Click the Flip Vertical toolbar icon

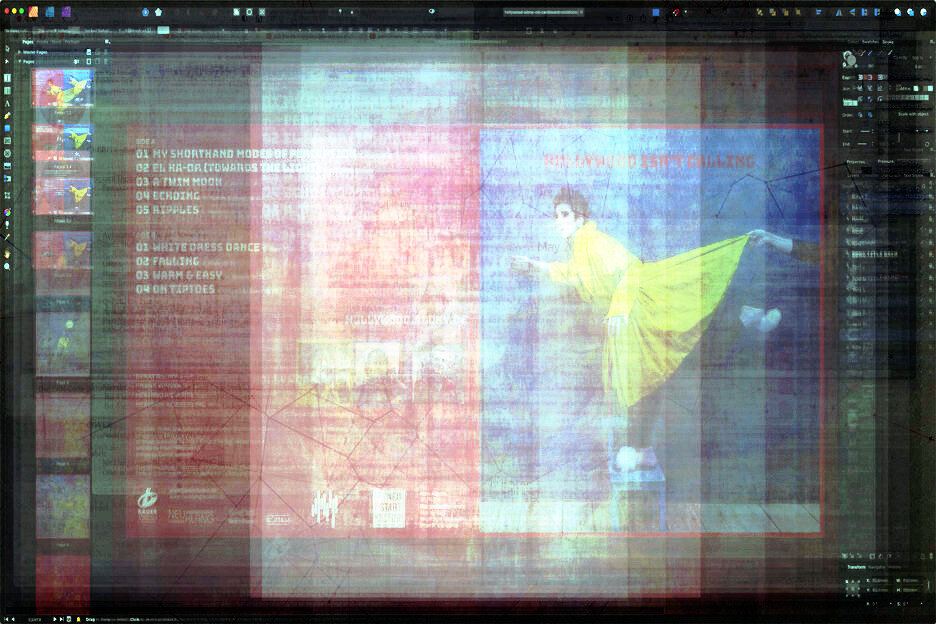click(852, 12)
